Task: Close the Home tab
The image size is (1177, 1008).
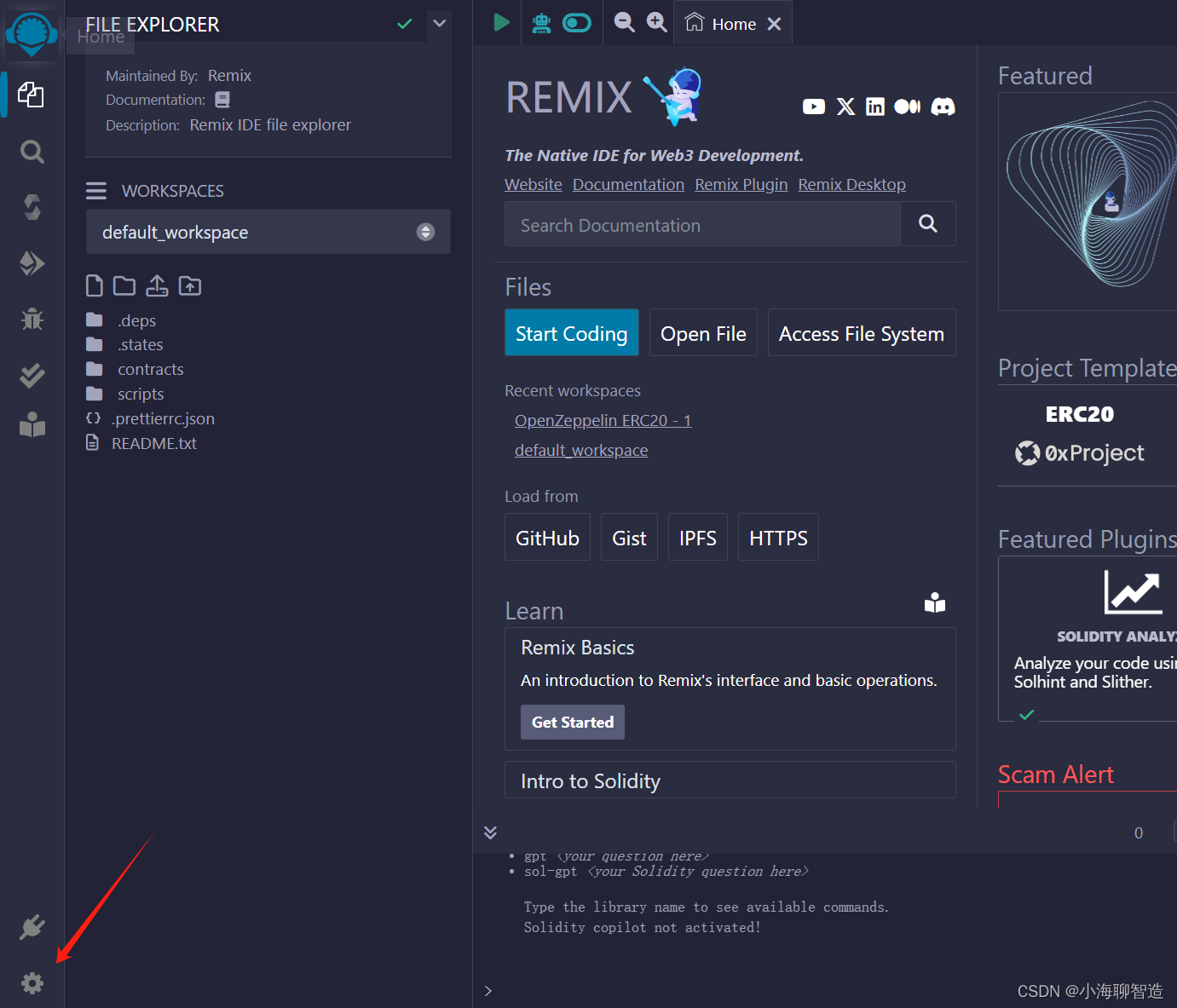Action: point(774,24)
